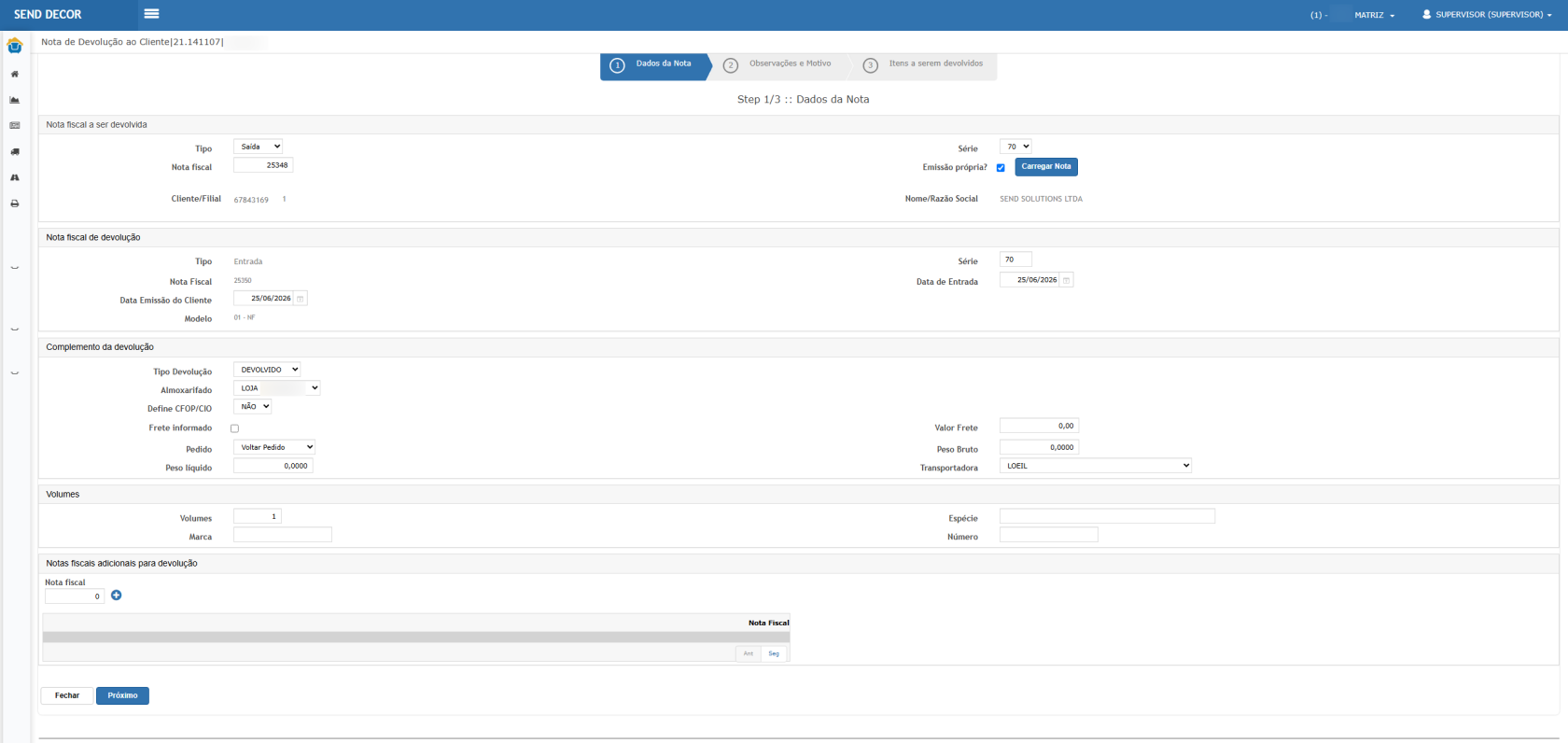Open the truck icon in sidebar
The width and height of the screenshot is (1568, 743).
tap(15, 151)
